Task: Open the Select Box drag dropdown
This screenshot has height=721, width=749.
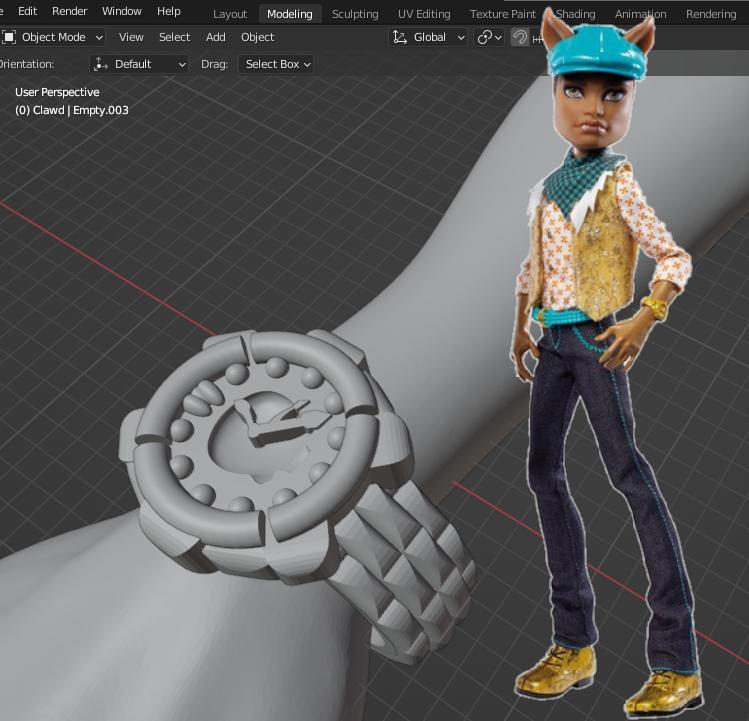Action: point(276,64)
